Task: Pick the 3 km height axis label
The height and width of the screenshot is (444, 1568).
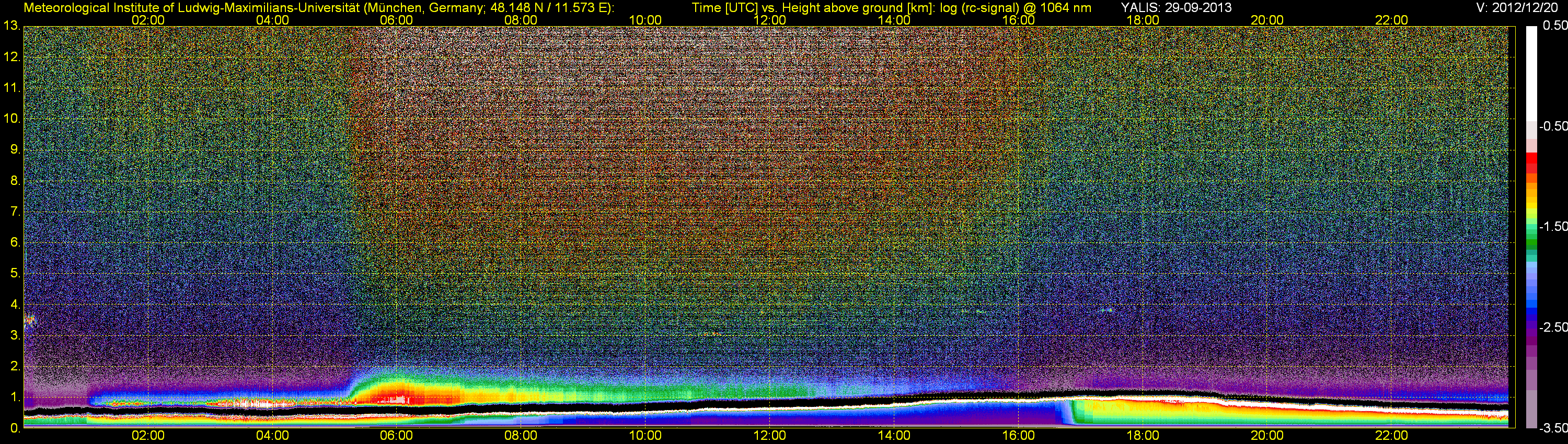Action: pyautogui.click(x=15, y=336)
